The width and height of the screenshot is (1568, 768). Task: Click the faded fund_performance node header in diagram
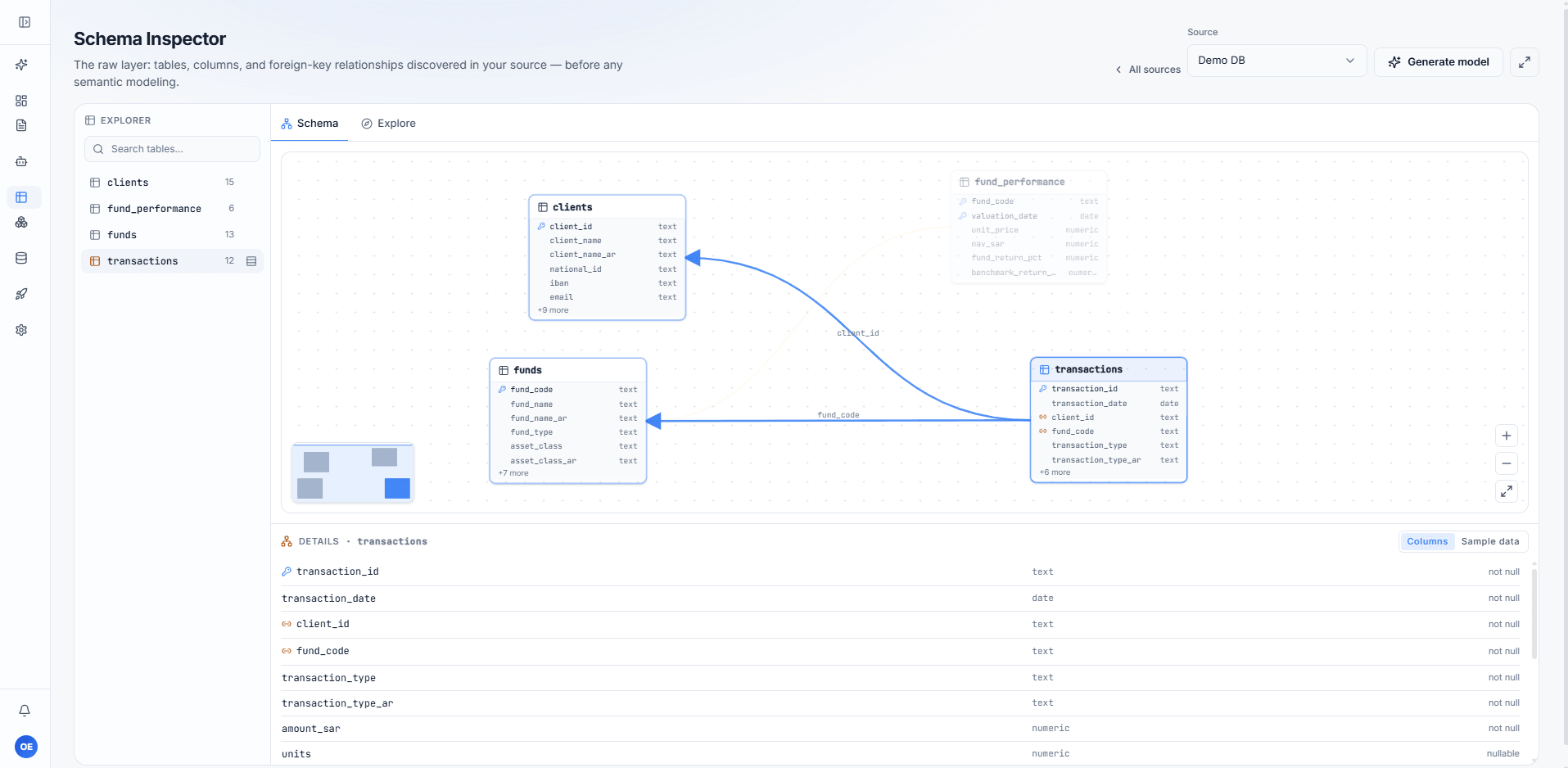(x=1028, y=182)
